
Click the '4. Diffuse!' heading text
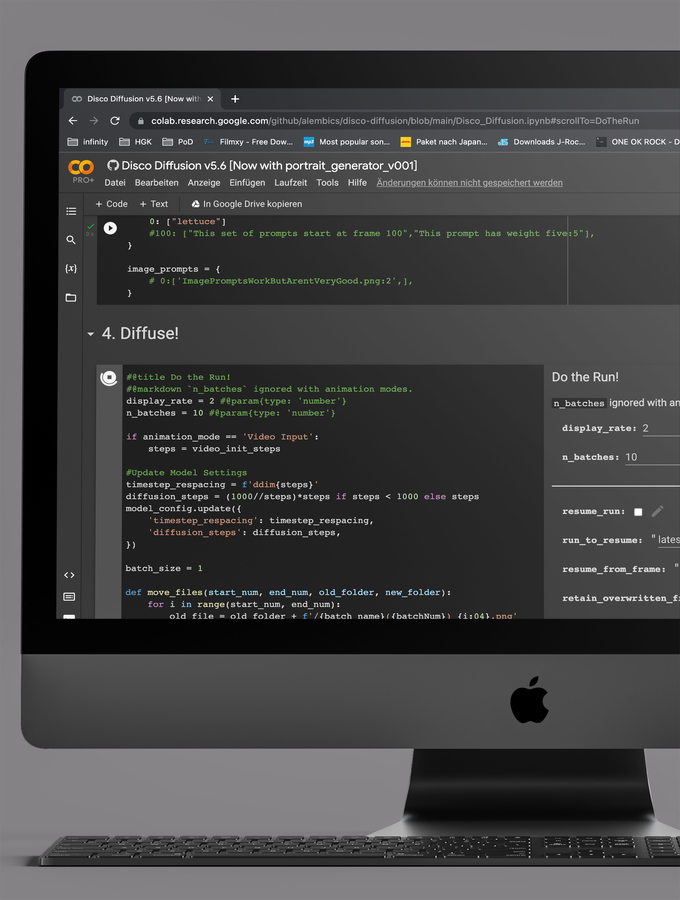pyautogui.click(x=140, y=333)
